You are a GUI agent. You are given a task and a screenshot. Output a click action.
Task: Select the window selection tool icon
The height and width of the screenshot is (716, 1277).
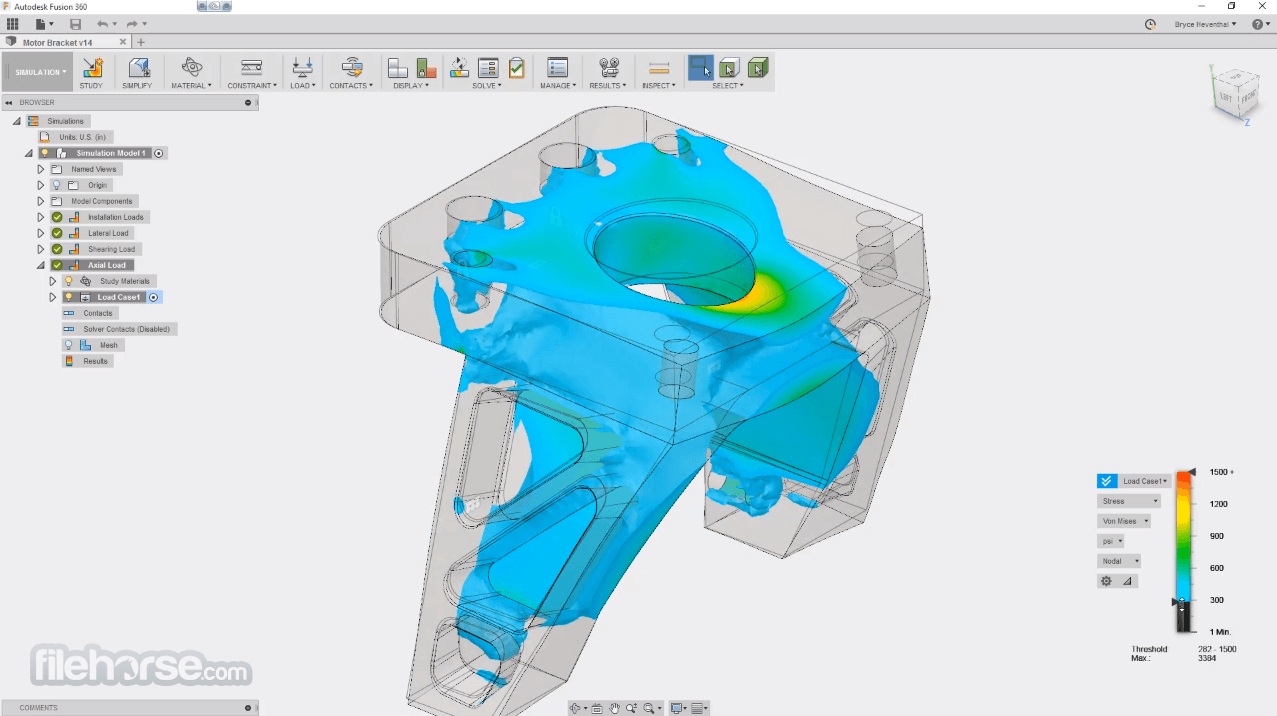[x=700, y=68]
